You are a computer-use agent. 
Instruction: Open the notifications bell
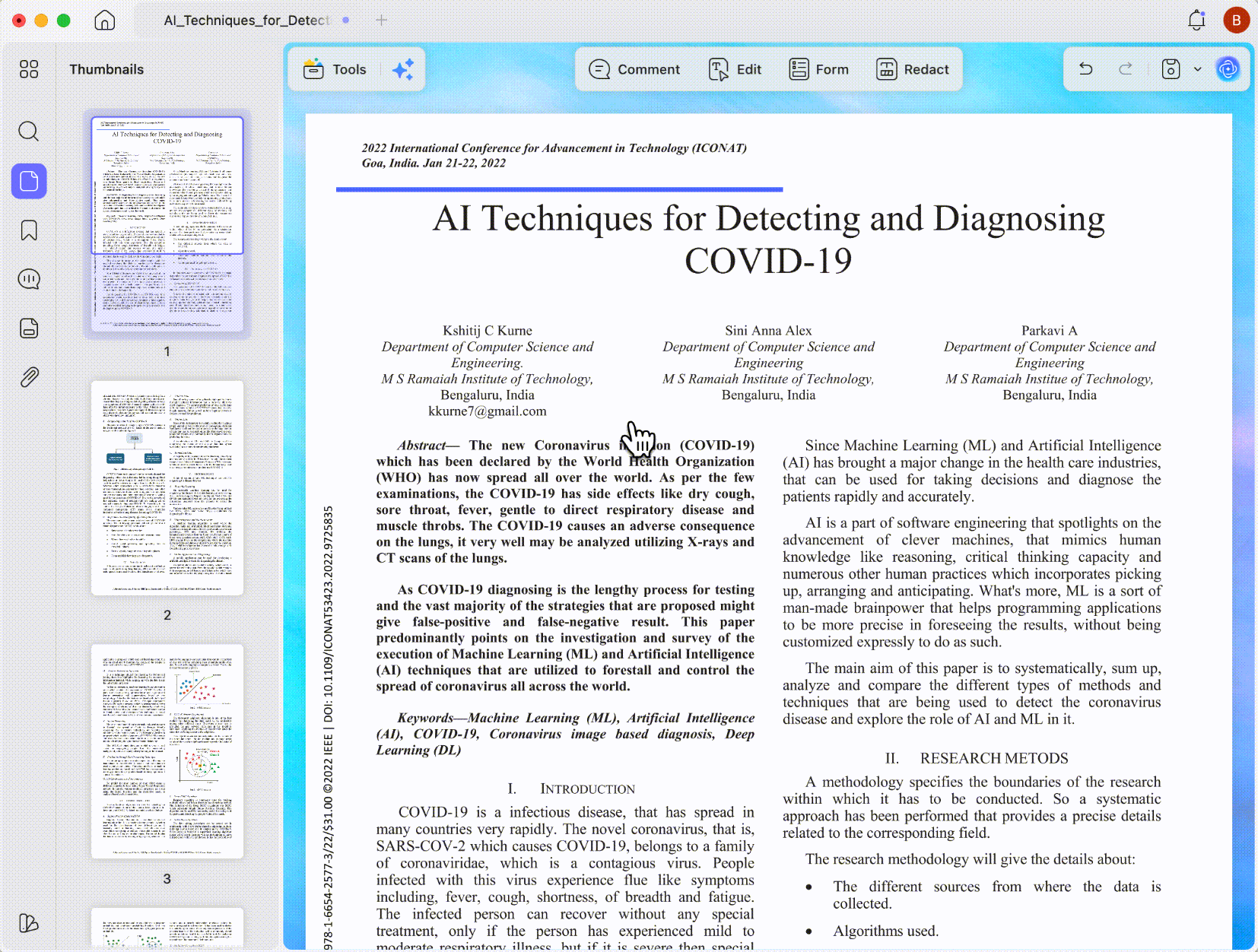point(1196,21)
